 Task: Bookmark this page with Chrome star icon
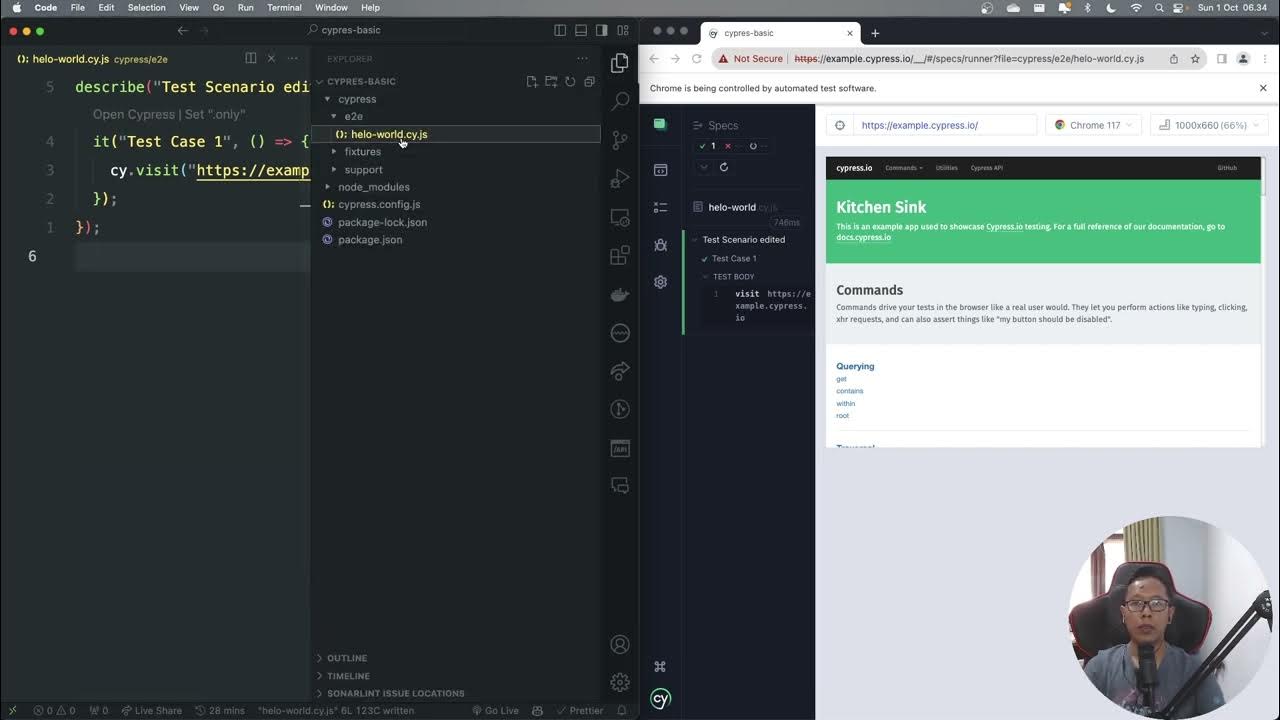coord(1195,59)
